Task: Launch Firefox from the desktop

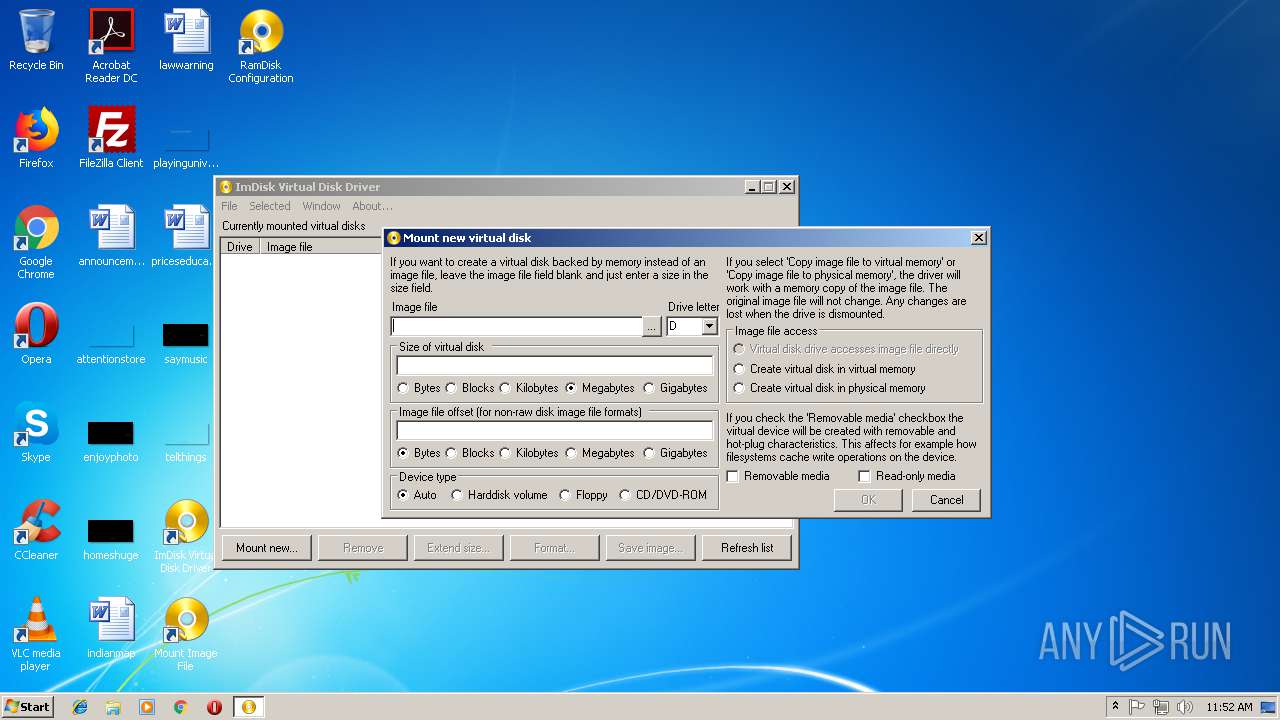Action: 36,138
